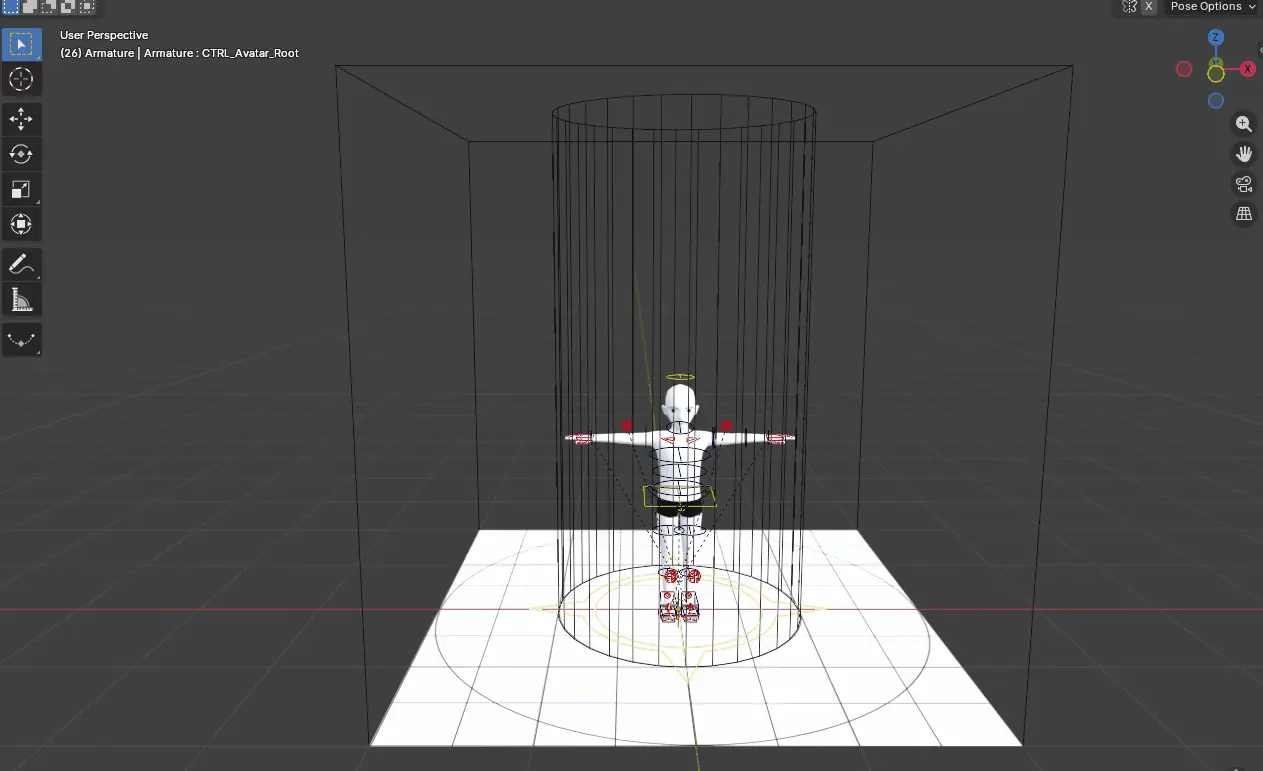Image resolution: width=1263 pixels, height=771 pixels.
Task: Select the Annotate pencil tool
Action: [21, 264]
